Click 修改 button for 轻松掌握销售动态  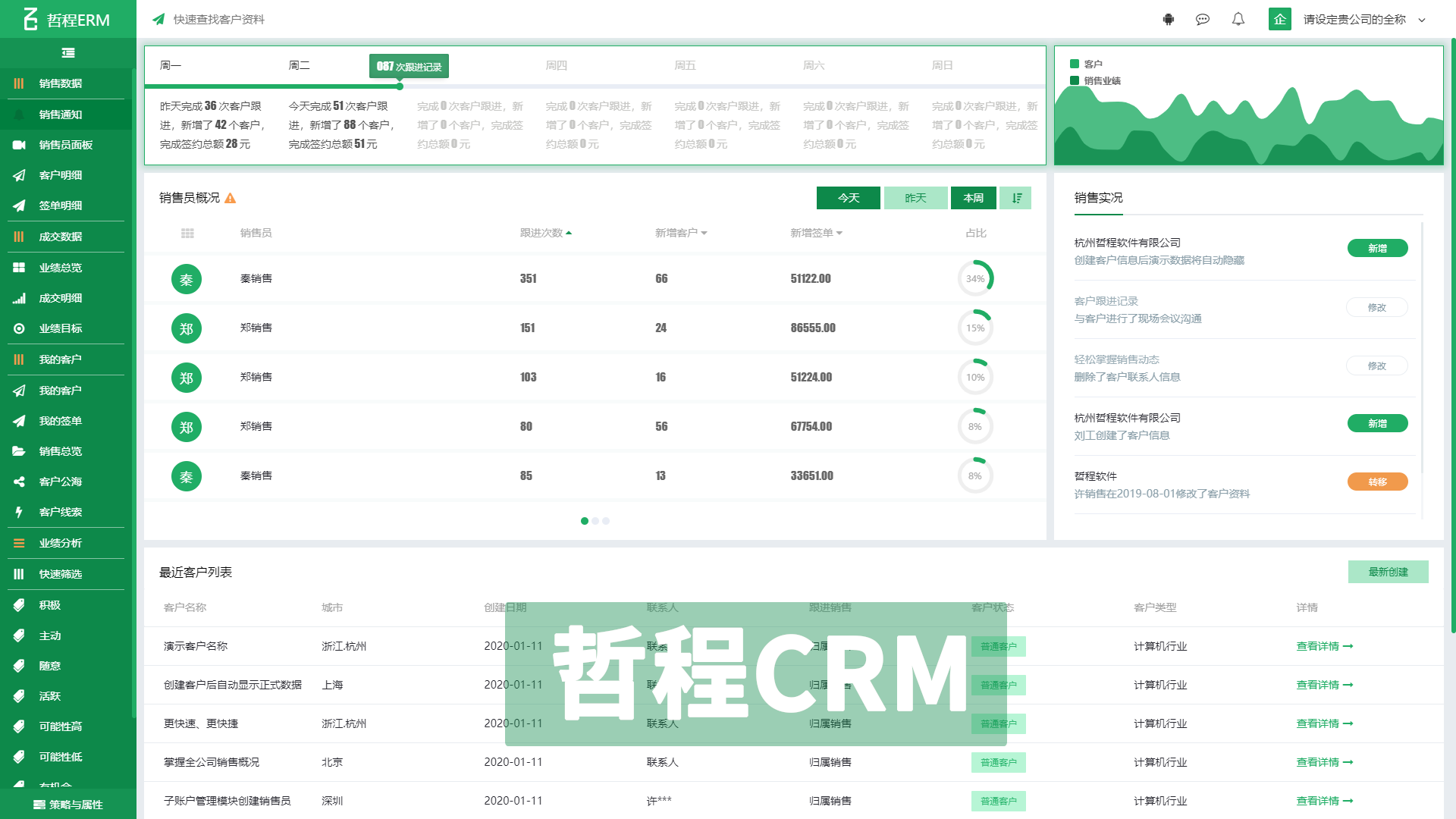click(x=1377, y=366)
